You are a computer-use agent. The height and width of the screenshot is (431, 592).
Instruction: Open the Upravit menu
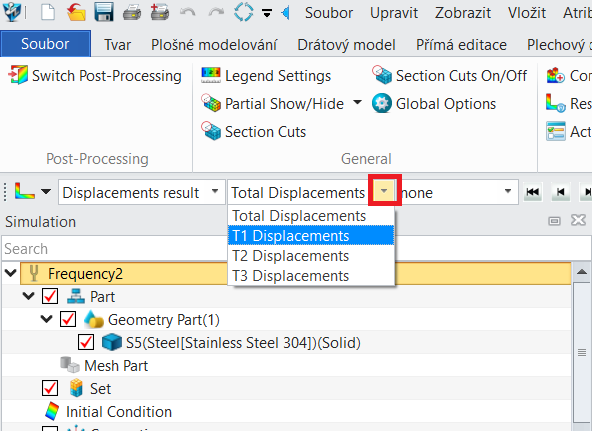[x=394, y=13]
